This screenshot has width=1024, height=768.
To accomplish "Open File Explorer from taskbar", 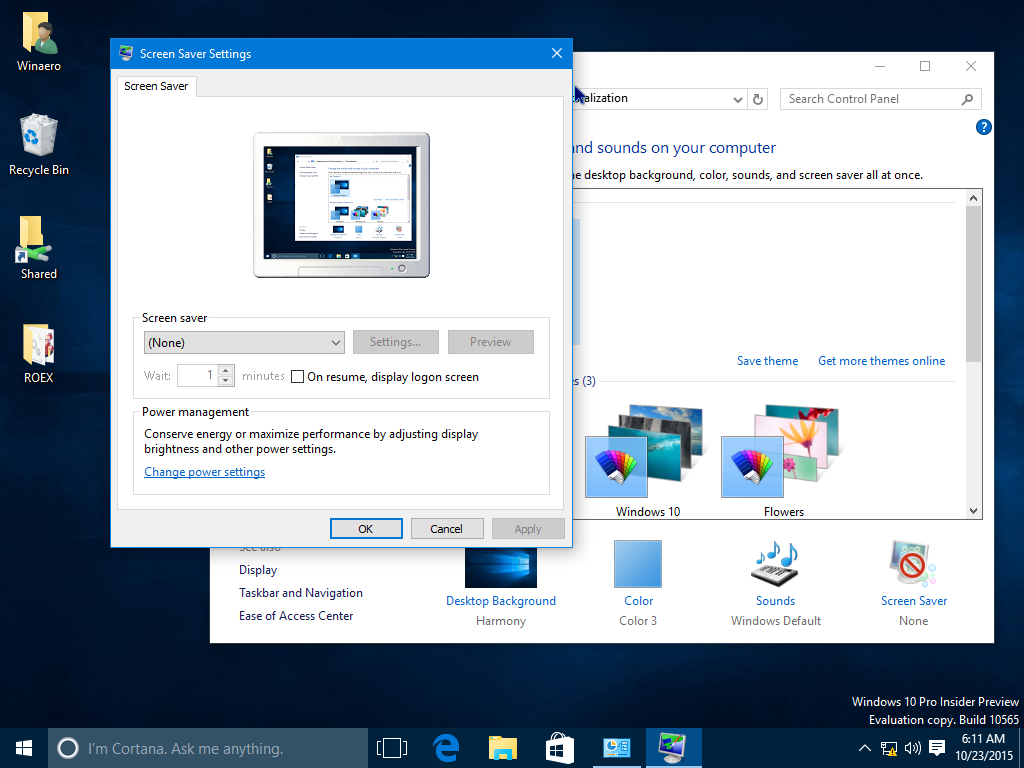I will pos(503,748).
